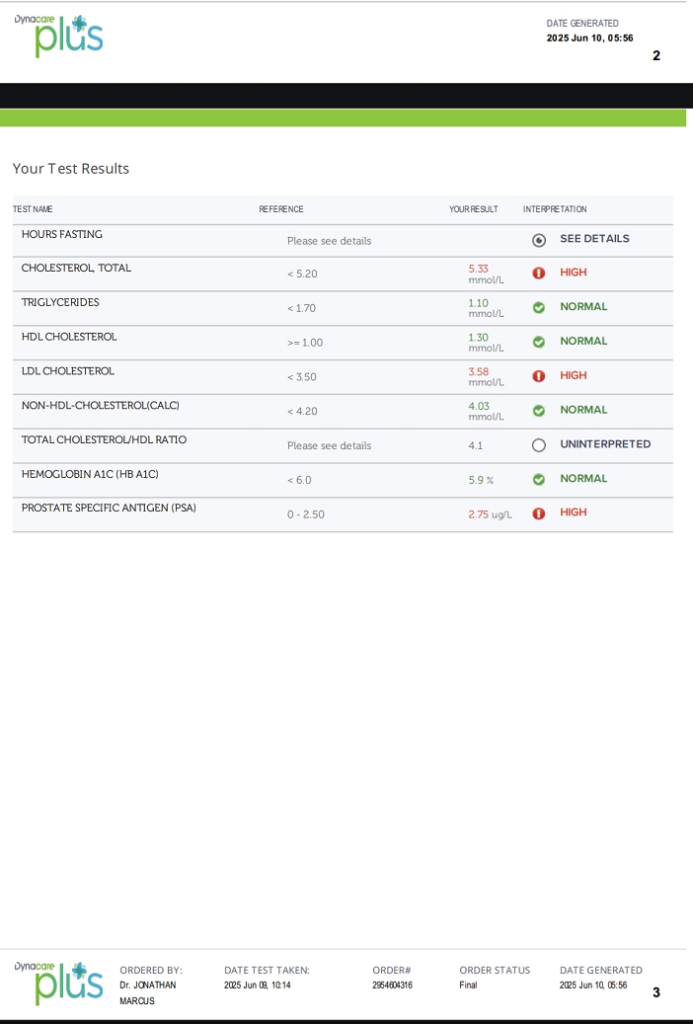The height and width of the screenshot is (1024, 693).
Task: Click the Test Name column header
Action: (x=33, y=209)
